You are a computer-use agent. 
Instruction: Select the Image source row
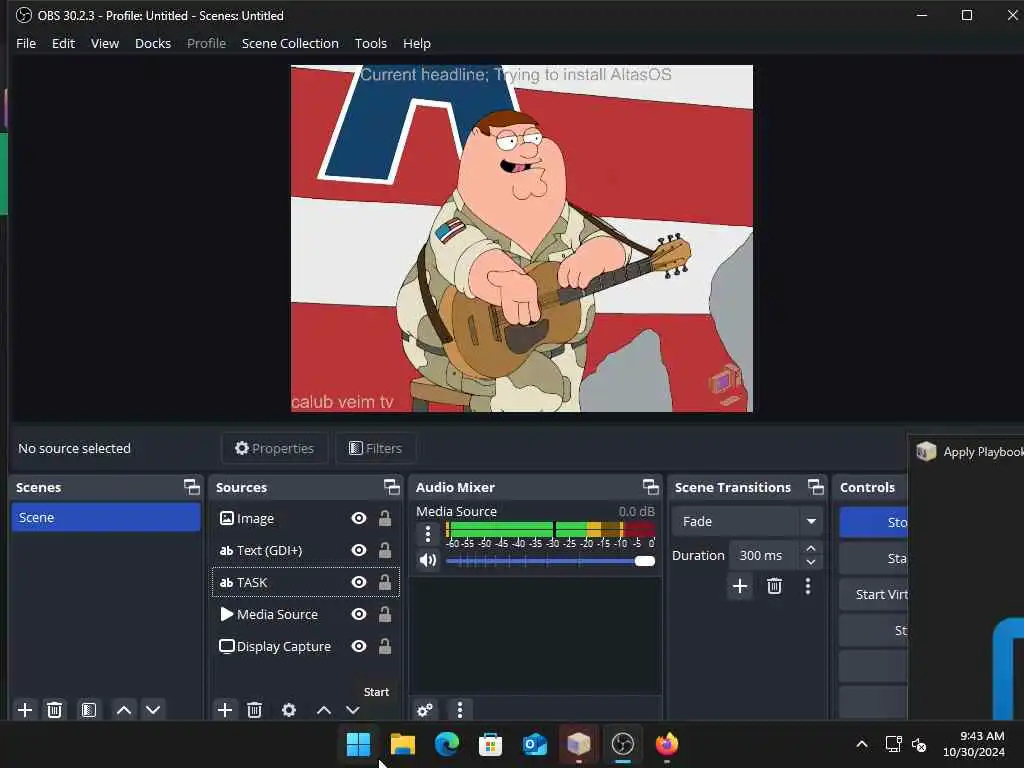[306, 519]
